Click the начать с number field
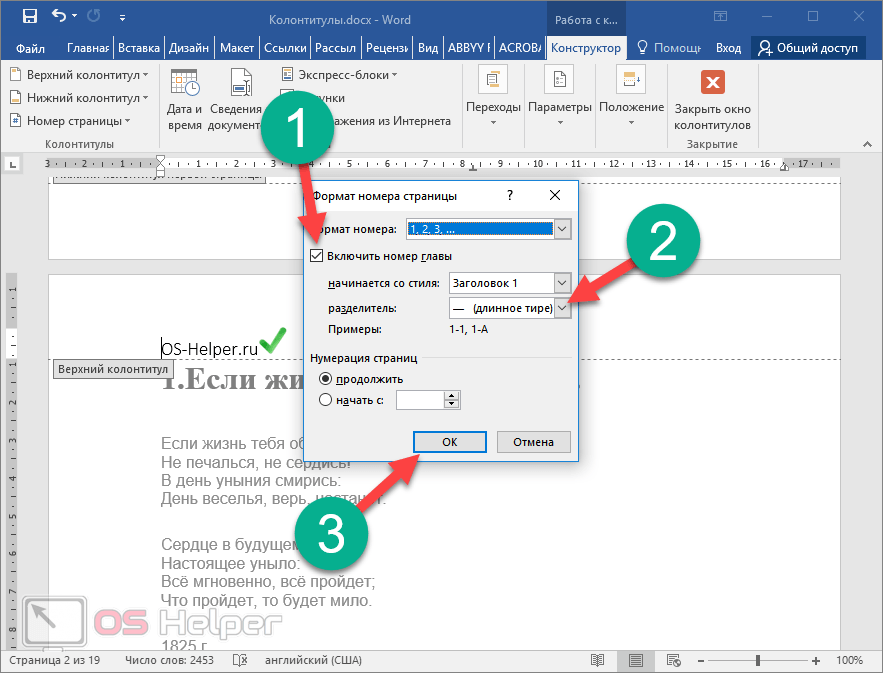The image size is (883, 673). (420, 400)
